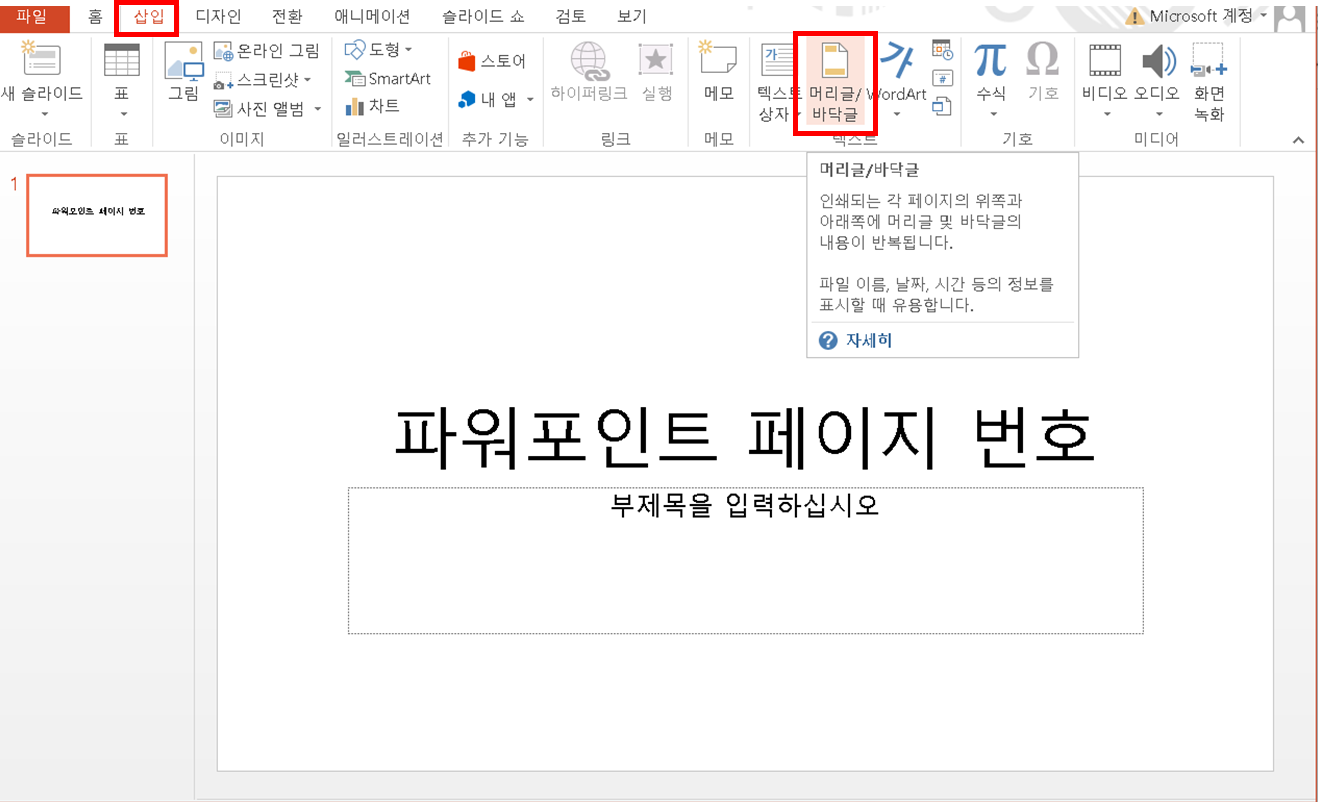
Task: Open Header/Footer (머리글/바닥글) dialog
Action: [x=834, y=82]
